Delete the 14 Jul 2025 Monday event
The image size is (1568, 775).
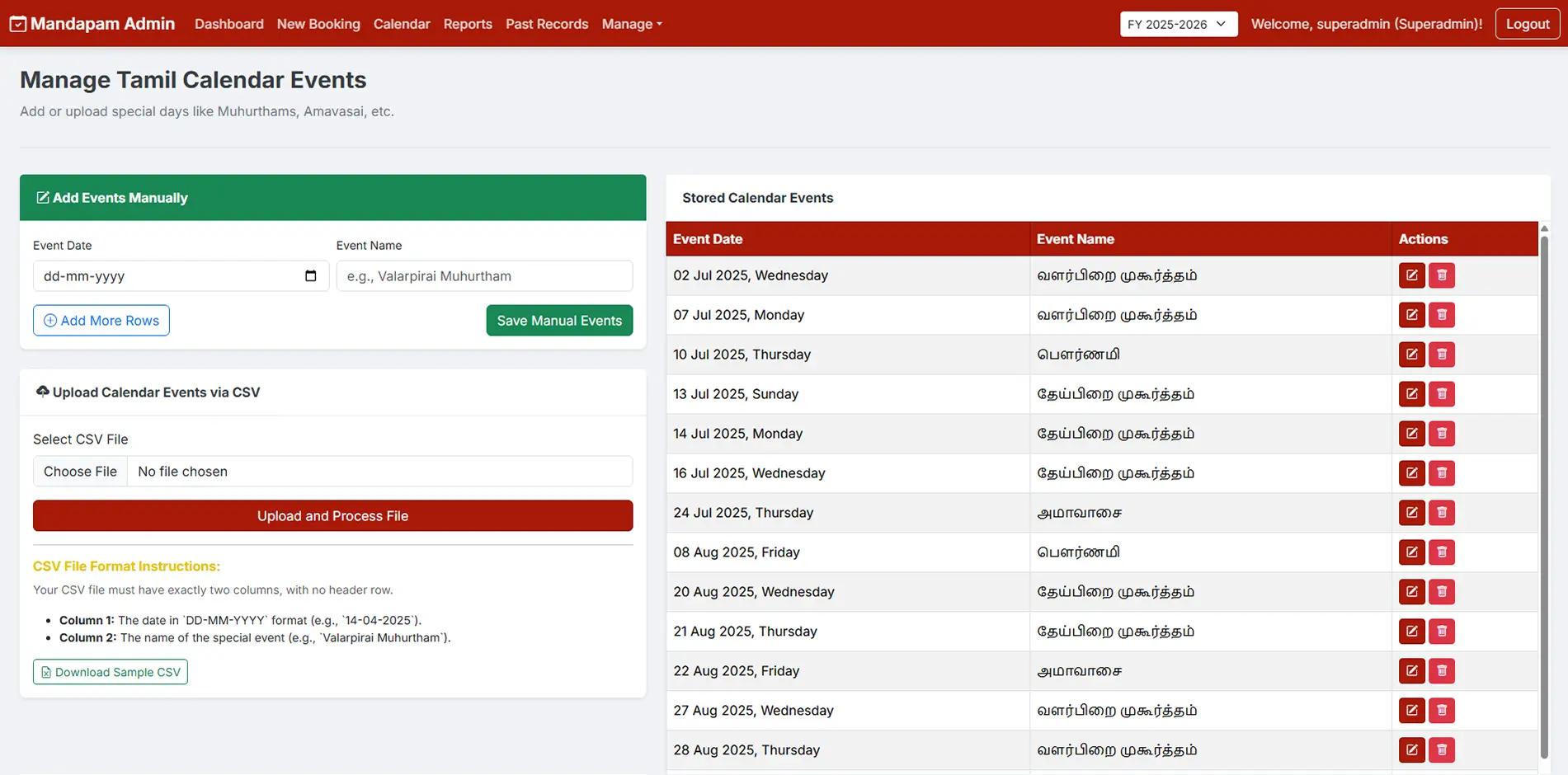click(x=1441, y=434)
